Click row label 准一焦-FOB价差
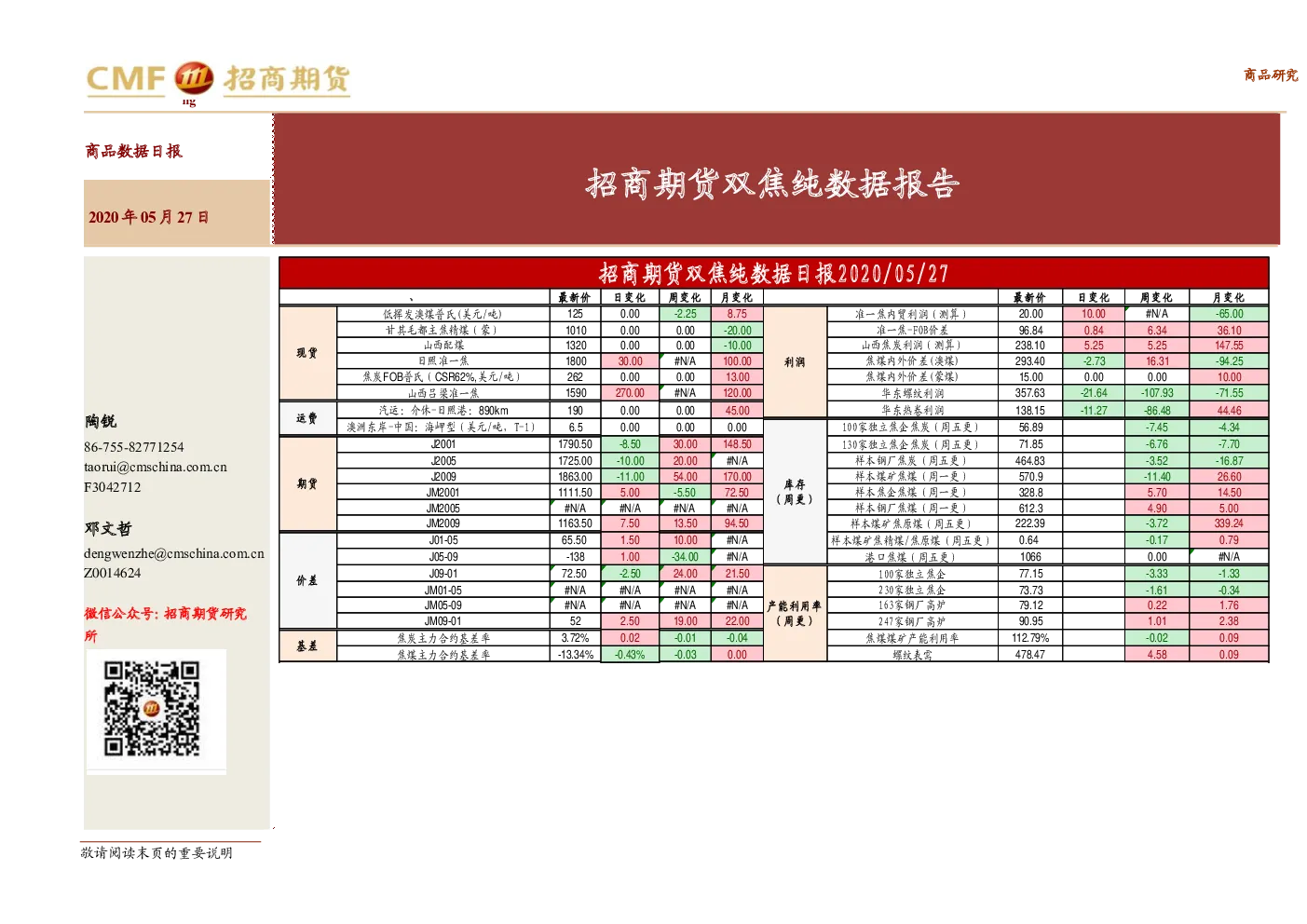This screenshot has width=1307, height=924. pos(912,330)
